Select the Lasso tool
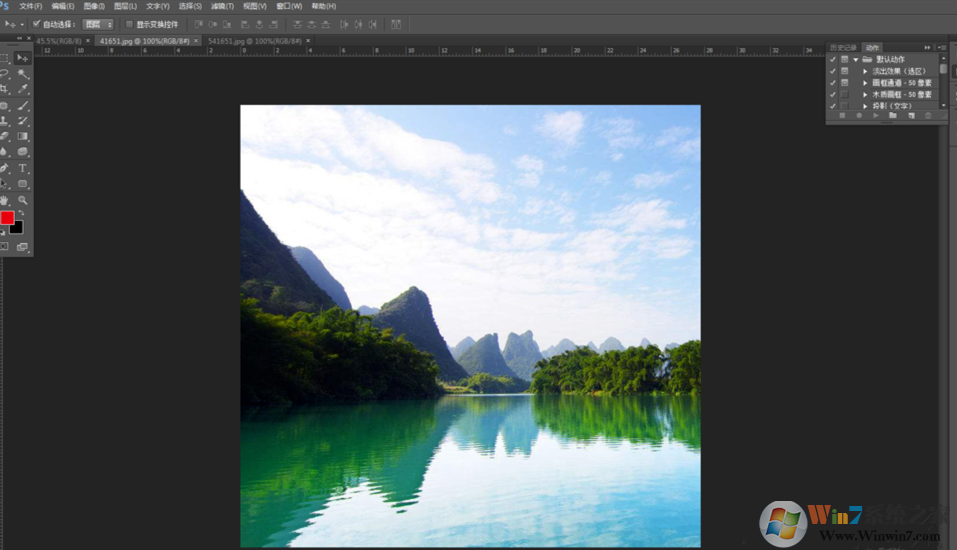This screenshot has height=550, width=957. click(4, 73)
